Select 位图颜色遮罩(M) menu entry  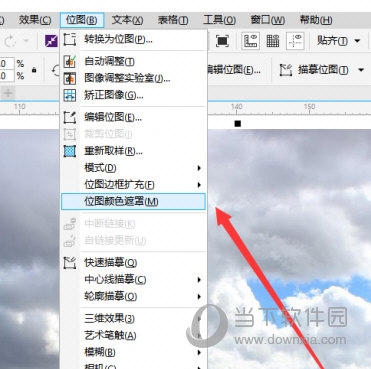134,201
